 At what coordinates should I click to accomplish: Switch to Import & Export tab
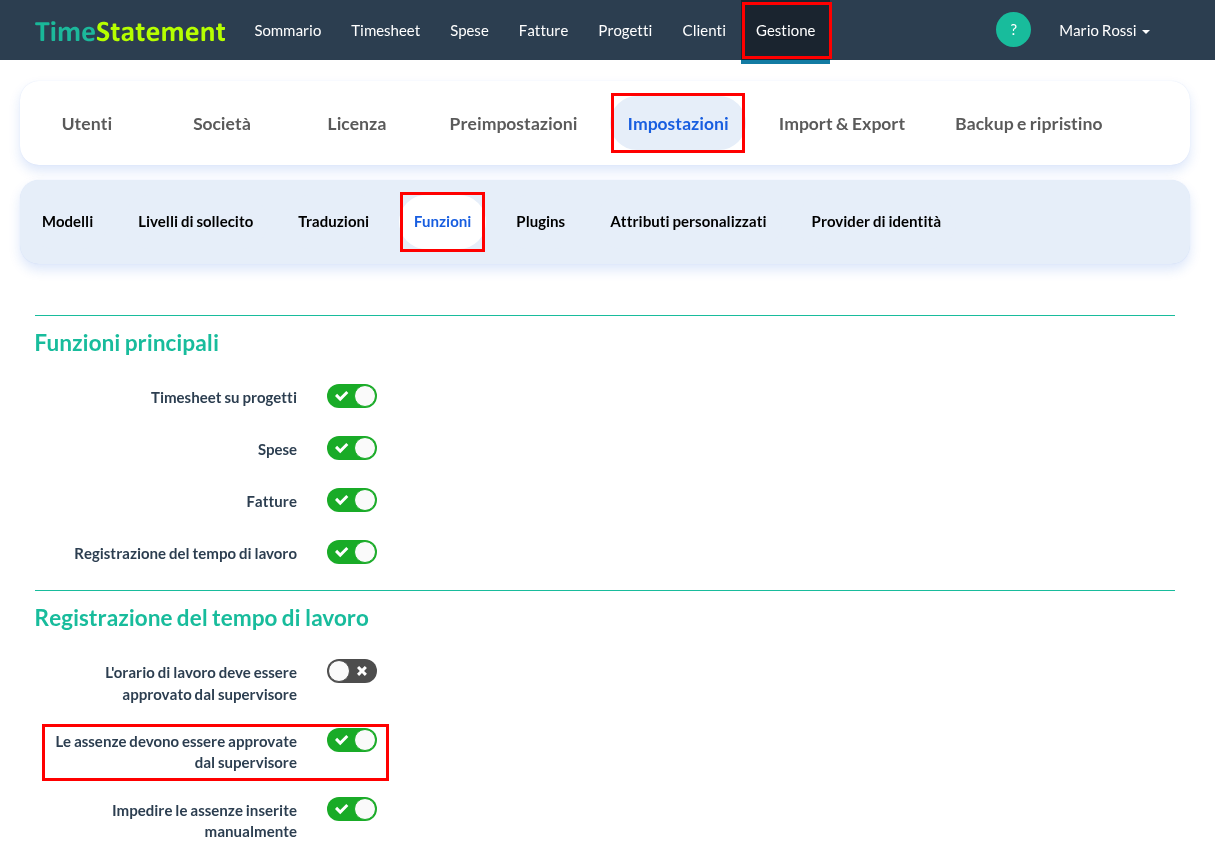pyautogui.click(x=842, y=124)
